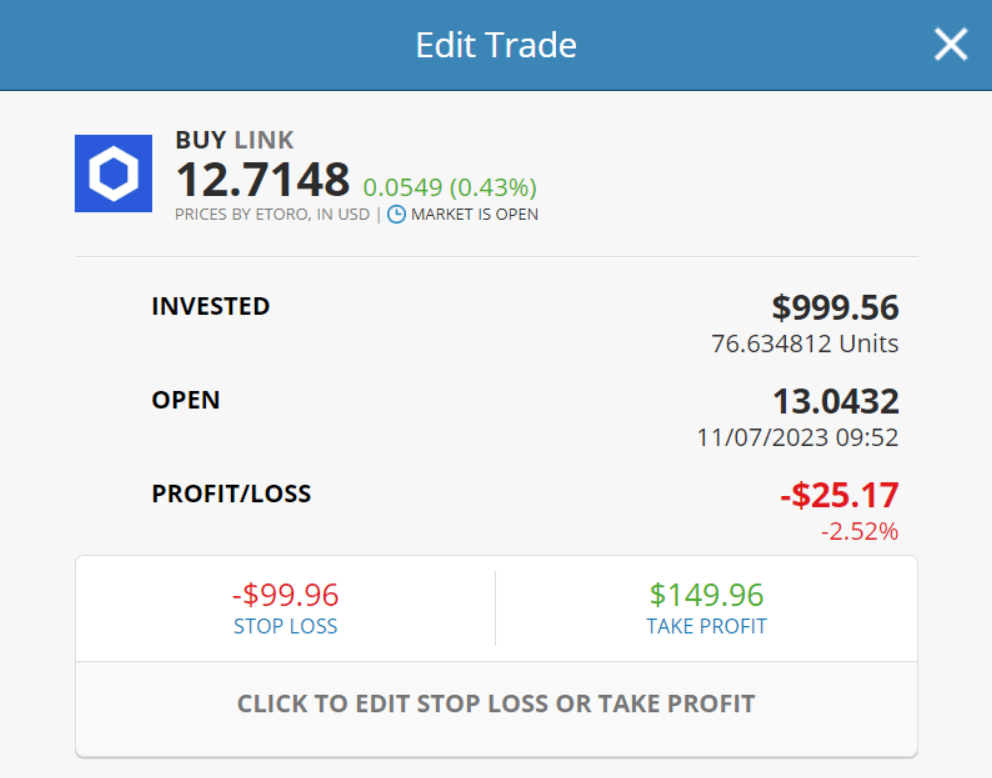Image resolution: width=992 pixels, height=778 pixels.
Task: Click the Chainlink LINK logo icon
Action: pyautogui.click(x=113, y=173)
